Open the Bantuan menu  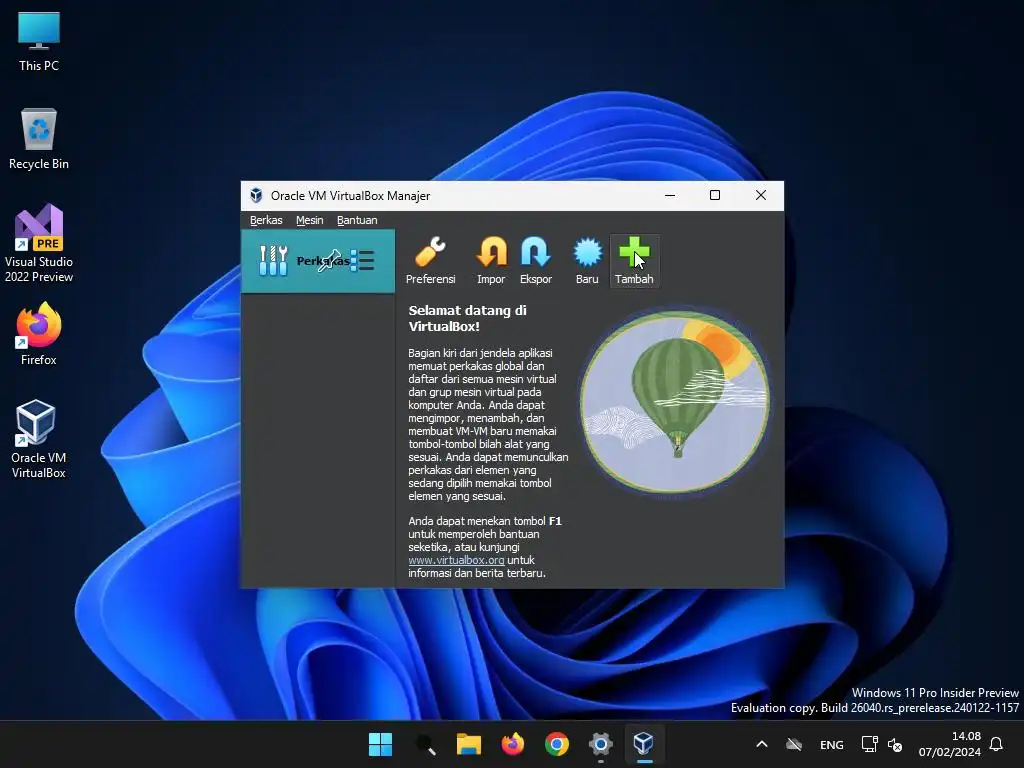tap(357, 220)
